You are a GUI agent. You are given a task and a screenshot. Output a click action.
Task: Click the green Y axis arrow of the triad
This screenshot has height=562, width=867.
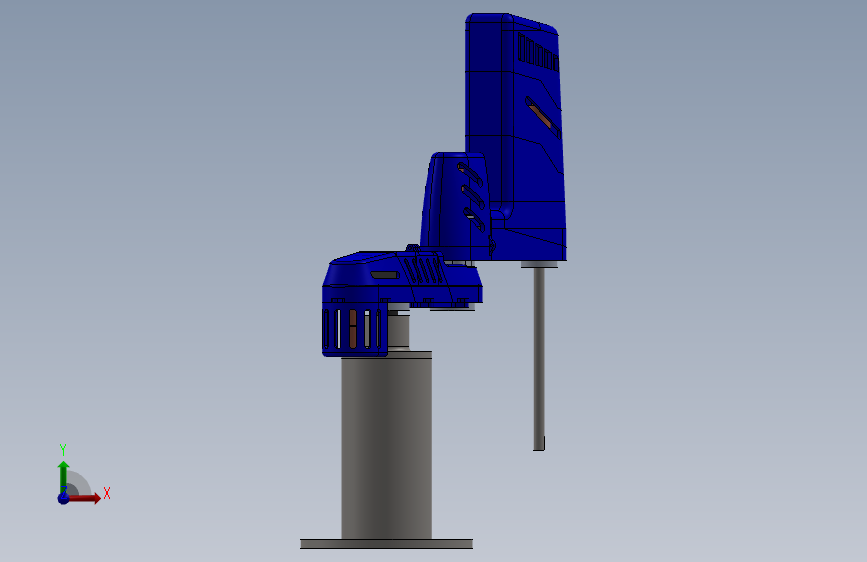64,476
